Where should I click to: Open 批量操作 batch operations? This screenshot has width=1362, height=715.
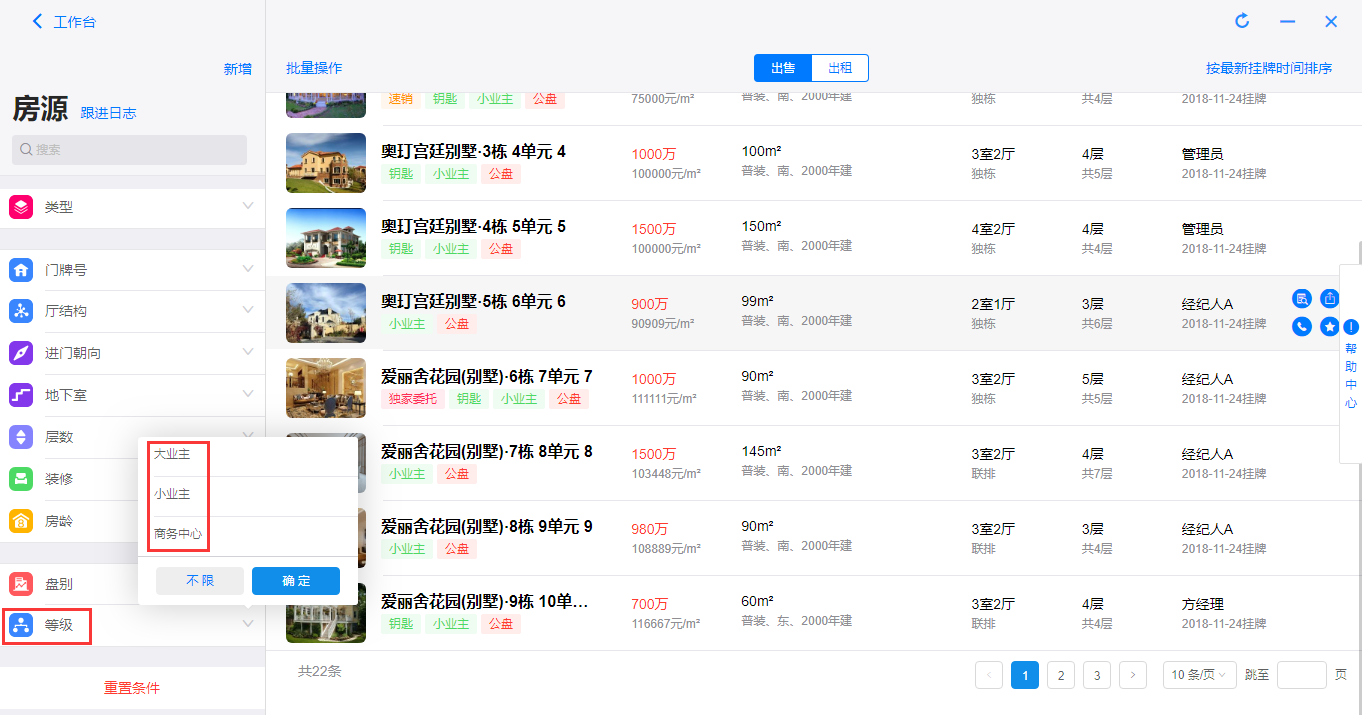click(x=314, y=68)
